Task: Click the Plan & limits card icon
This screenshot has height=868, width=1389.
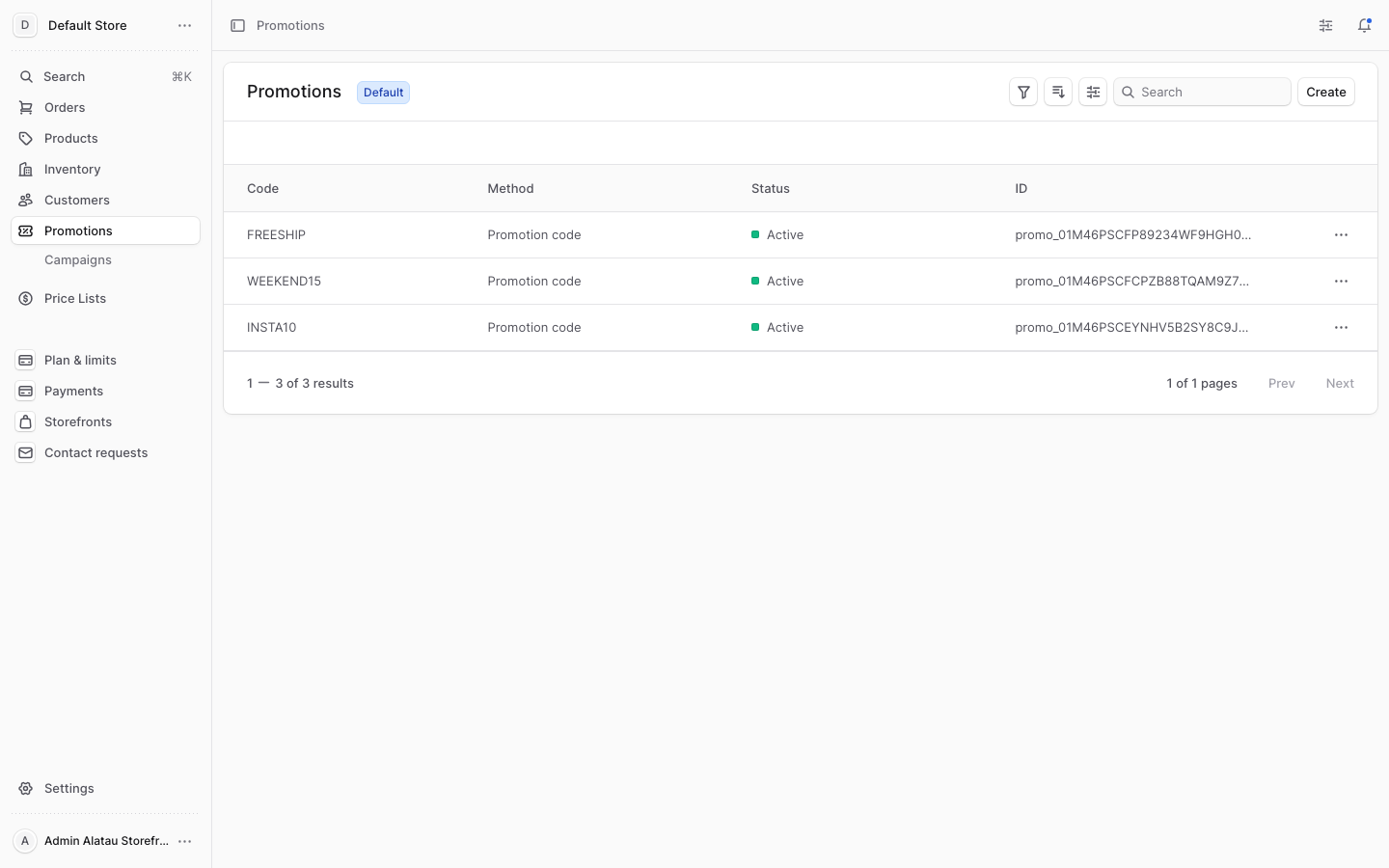Action: 26,361
